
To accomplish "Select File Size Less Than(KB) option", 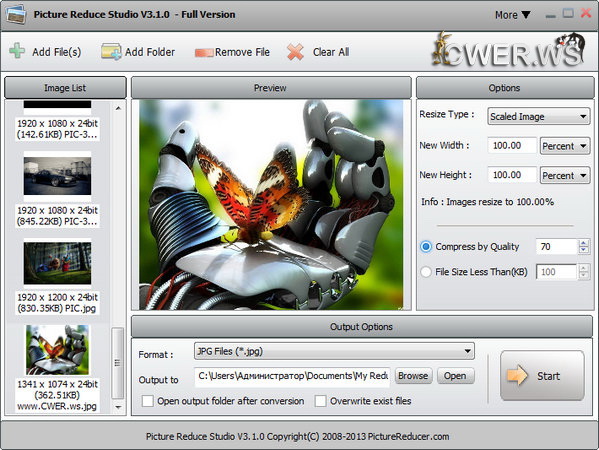I will tap(426, 272).
